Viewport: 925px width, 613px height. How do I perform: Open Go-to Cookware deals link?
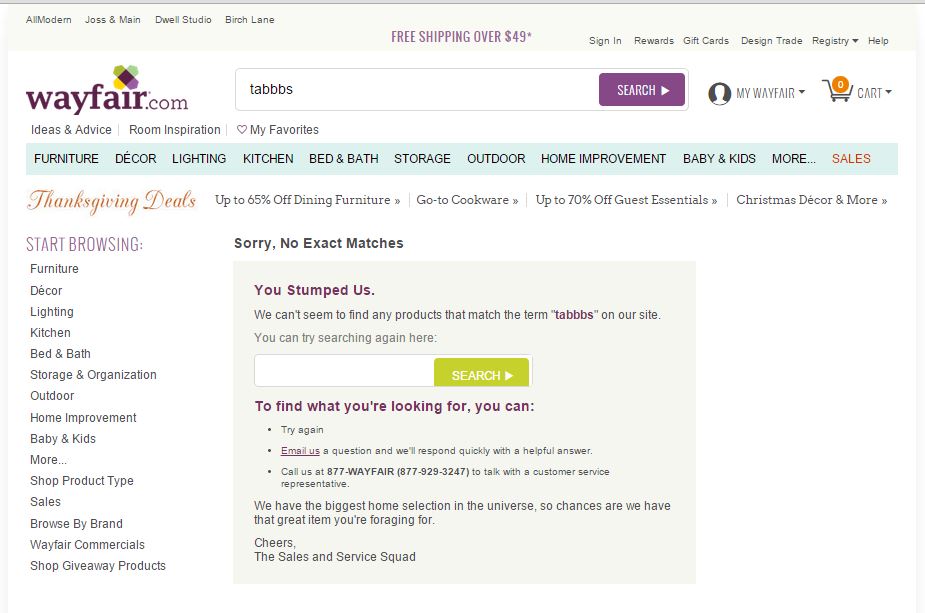467,200
